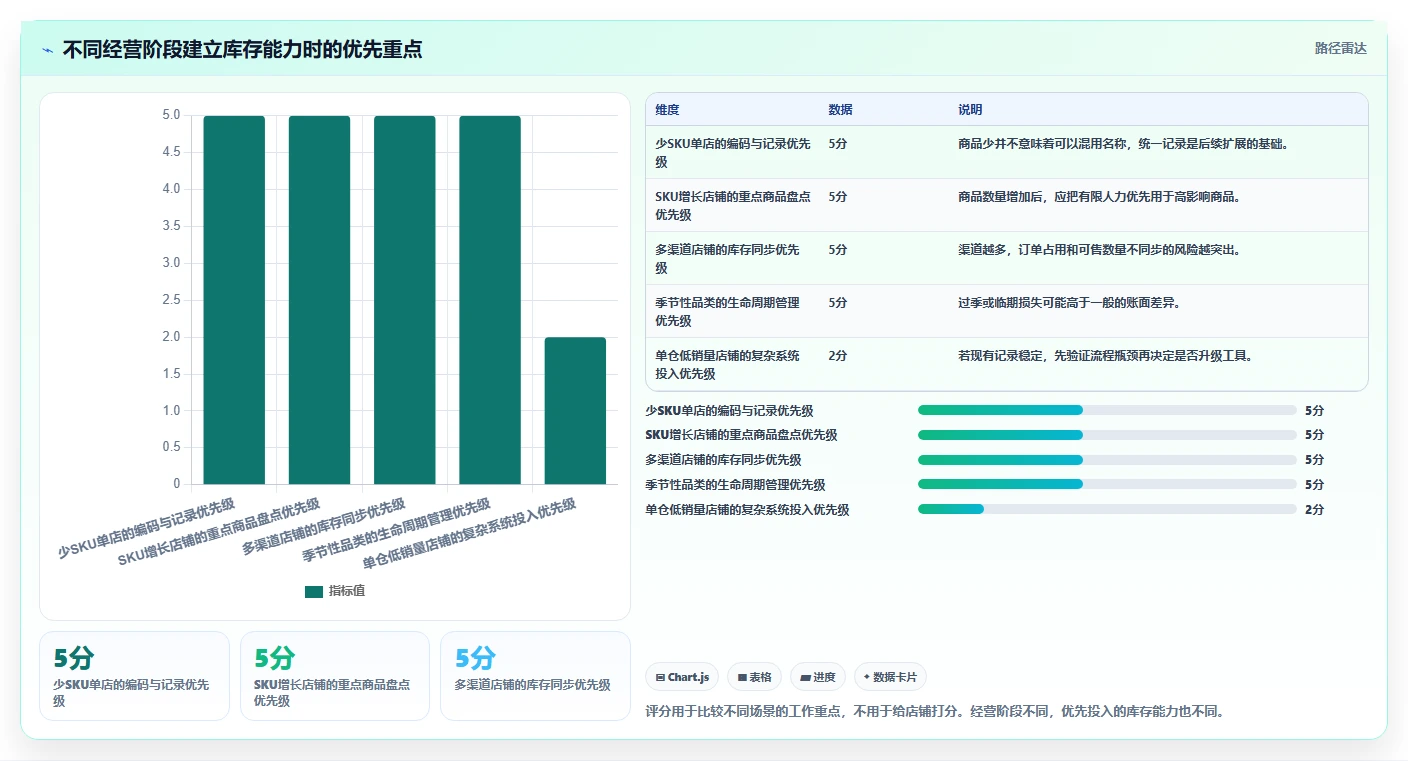The image size is (1408, 761).
Task: Click the 2分 value in the table
Action: [838, 355]
